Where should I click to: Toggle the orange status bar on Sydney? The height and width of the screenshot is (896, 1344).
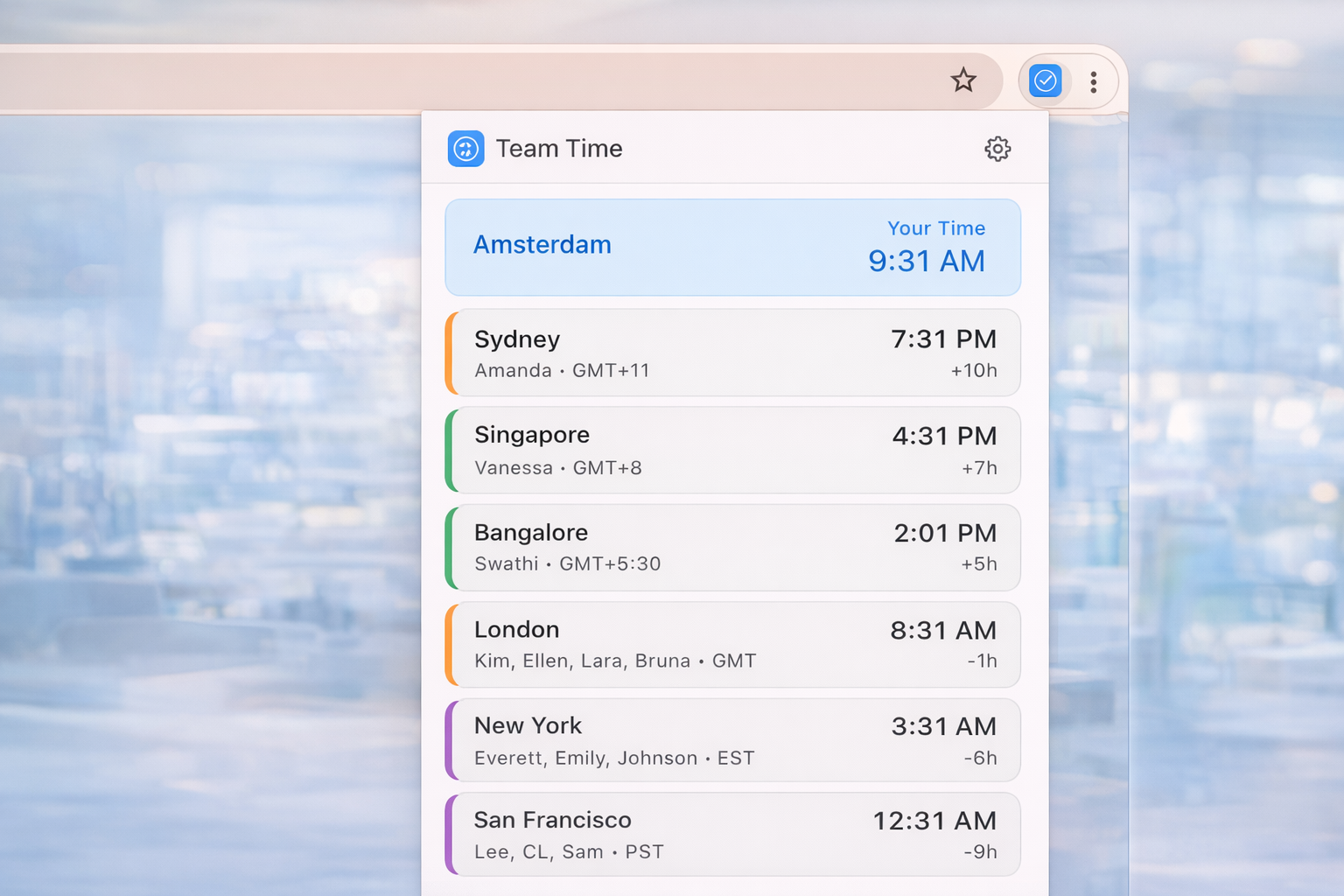(x=451, y=353)
